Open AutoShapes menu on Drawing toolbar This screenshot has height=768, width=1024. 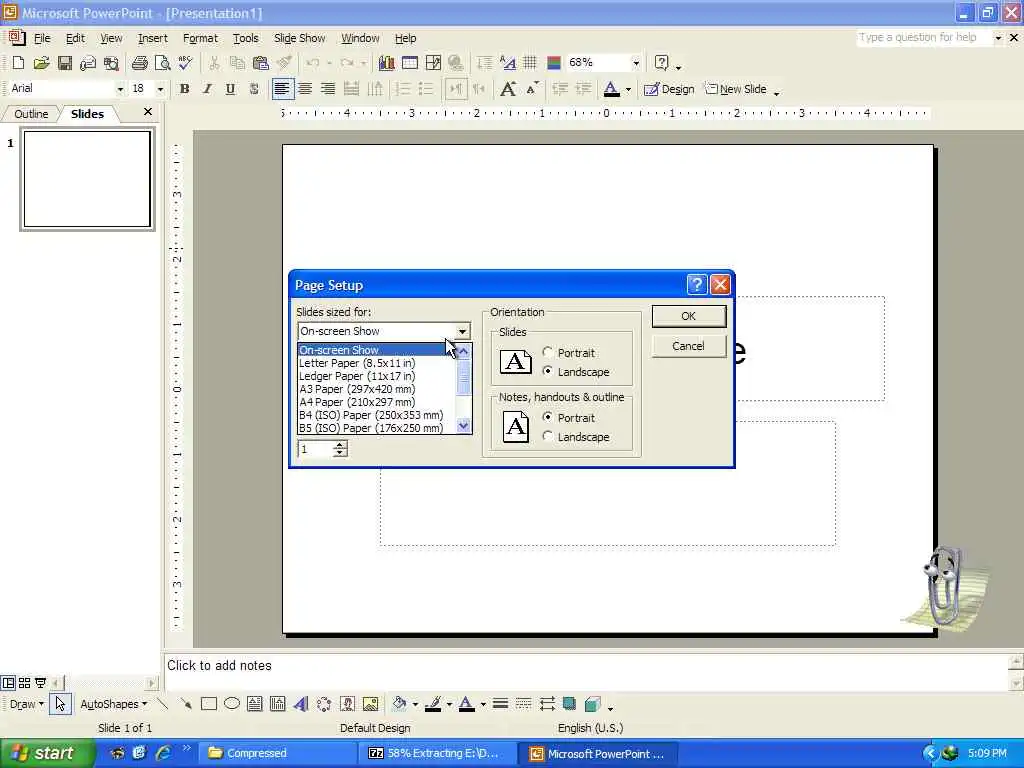pyautogui.click(x=113, y=704)
